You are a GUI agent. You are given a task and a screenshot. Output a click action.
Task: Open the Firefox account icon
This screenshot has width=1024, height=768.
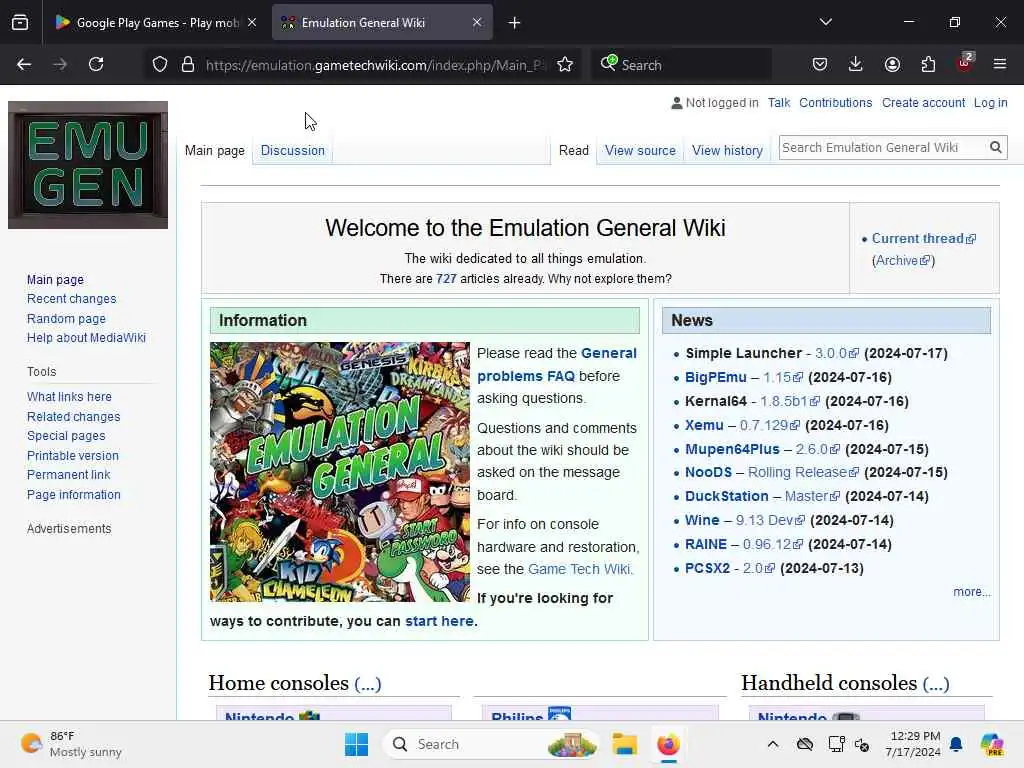(892, 64)
